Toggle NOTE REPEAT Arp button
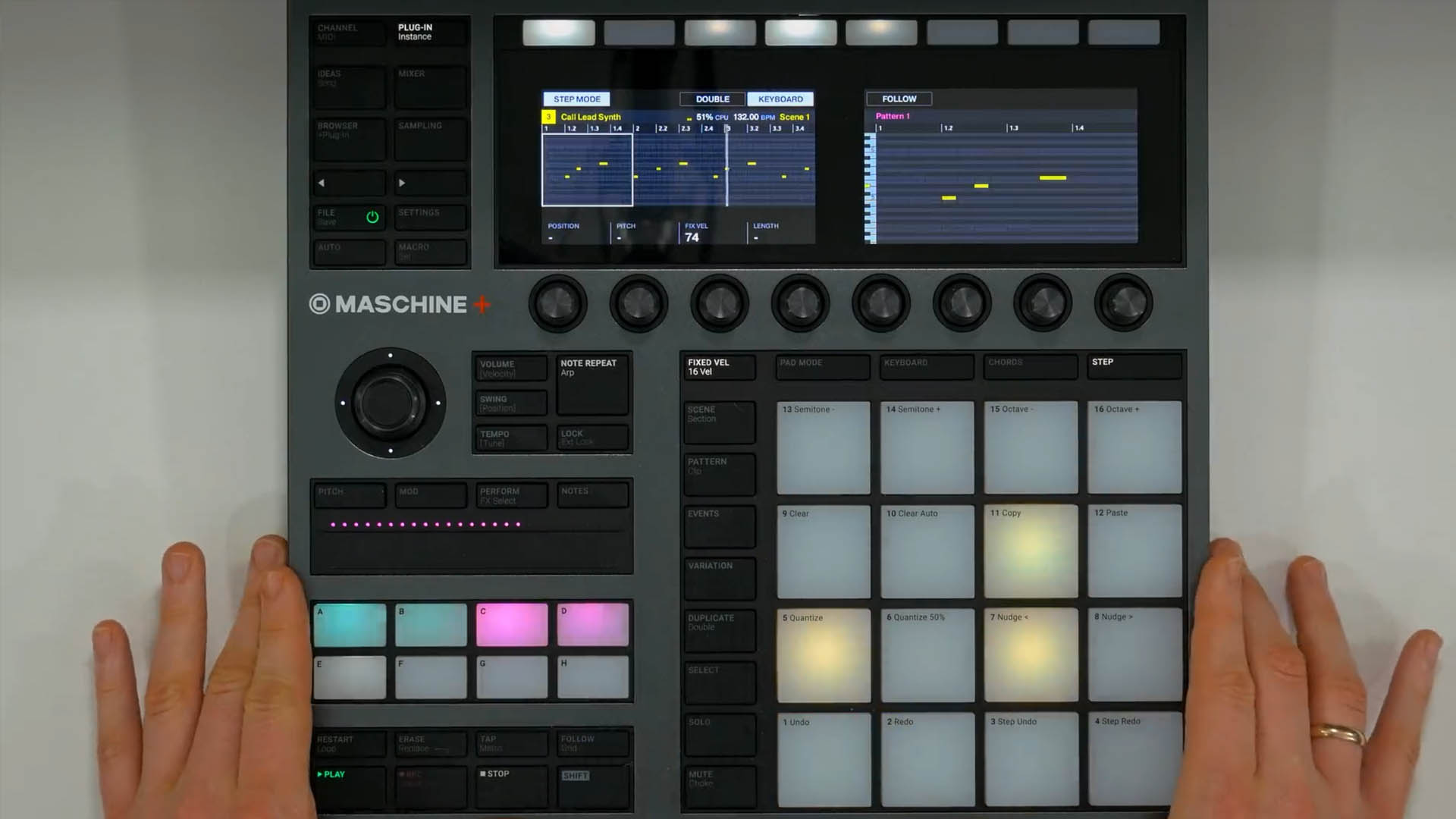Viewport: 1456px width, 819px height. [592, 385]
